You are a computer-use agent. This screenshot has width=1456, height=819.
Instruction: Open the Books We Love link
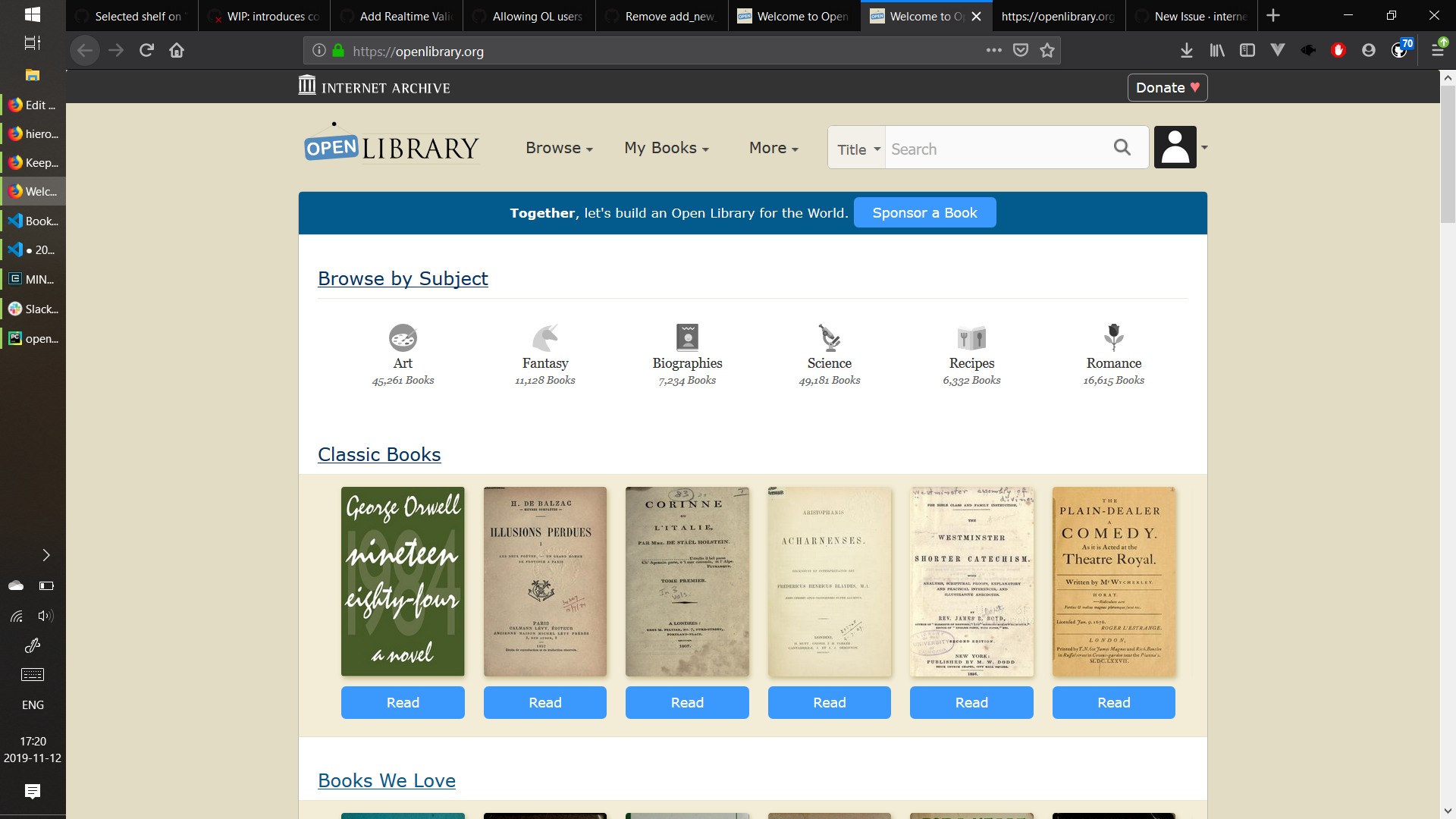click(x=387, y=780)
